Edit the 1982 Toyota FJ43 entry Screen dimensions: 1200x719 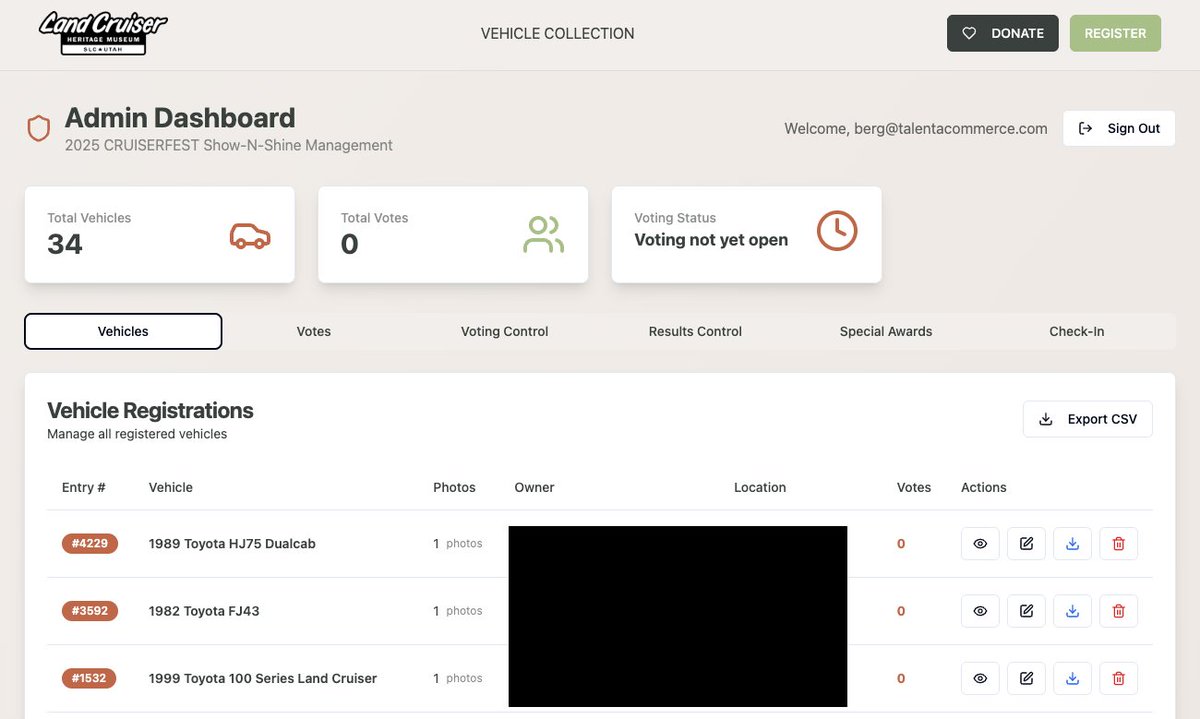click(x=1026, y=610)
